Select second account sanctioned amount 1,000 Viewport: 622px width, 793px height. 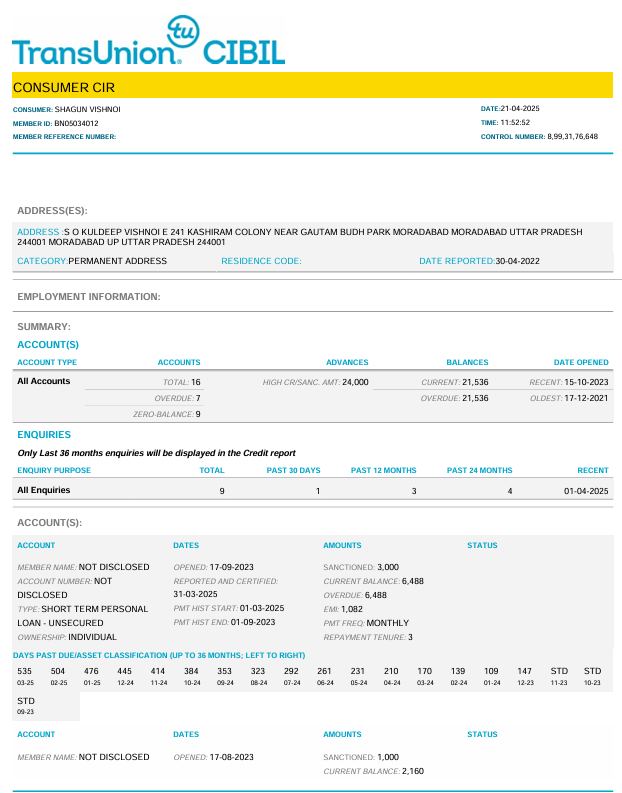[388, 757]
